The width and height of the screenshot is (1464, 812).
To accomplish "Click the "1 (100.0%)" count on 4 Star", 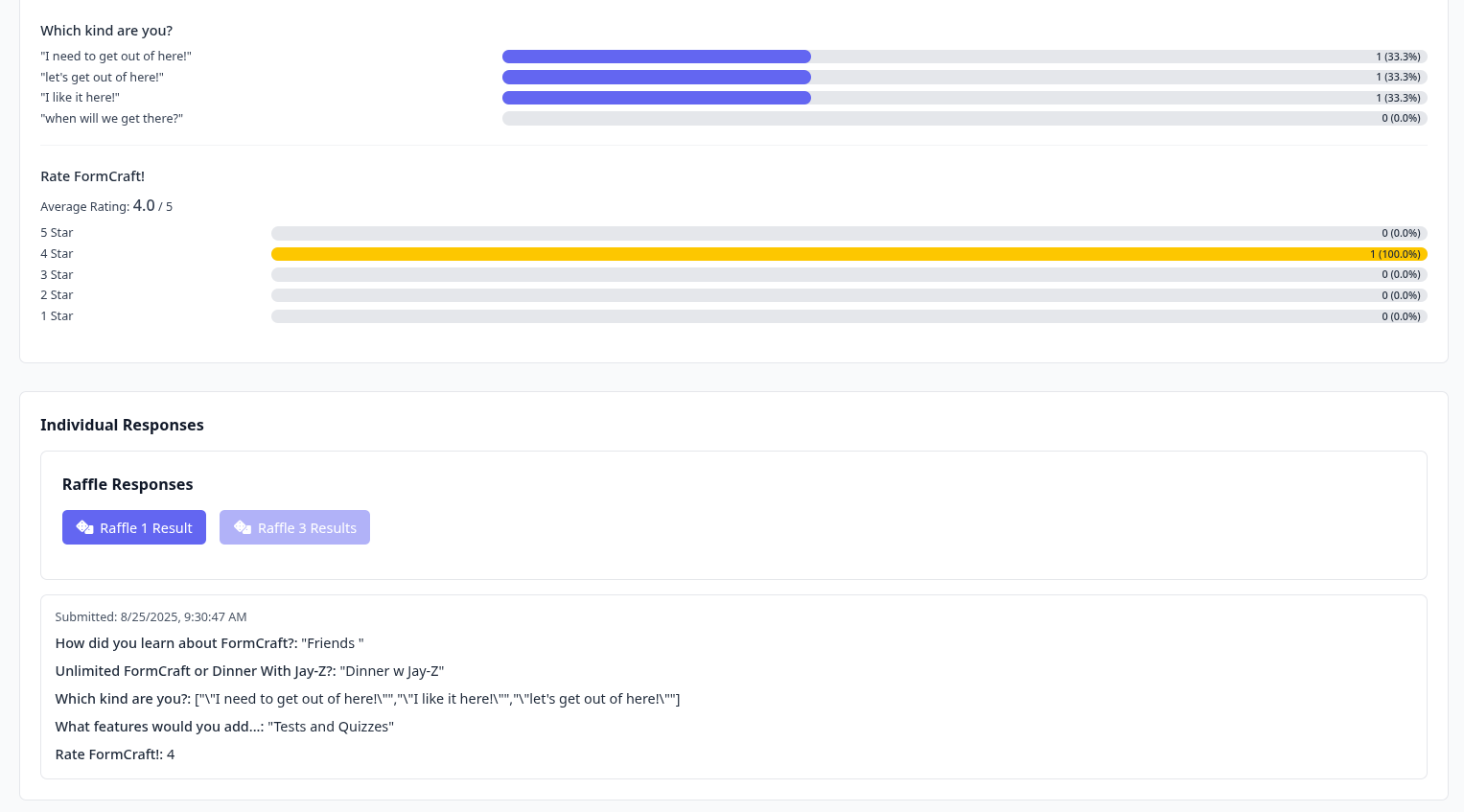I will click(1395, 254).
